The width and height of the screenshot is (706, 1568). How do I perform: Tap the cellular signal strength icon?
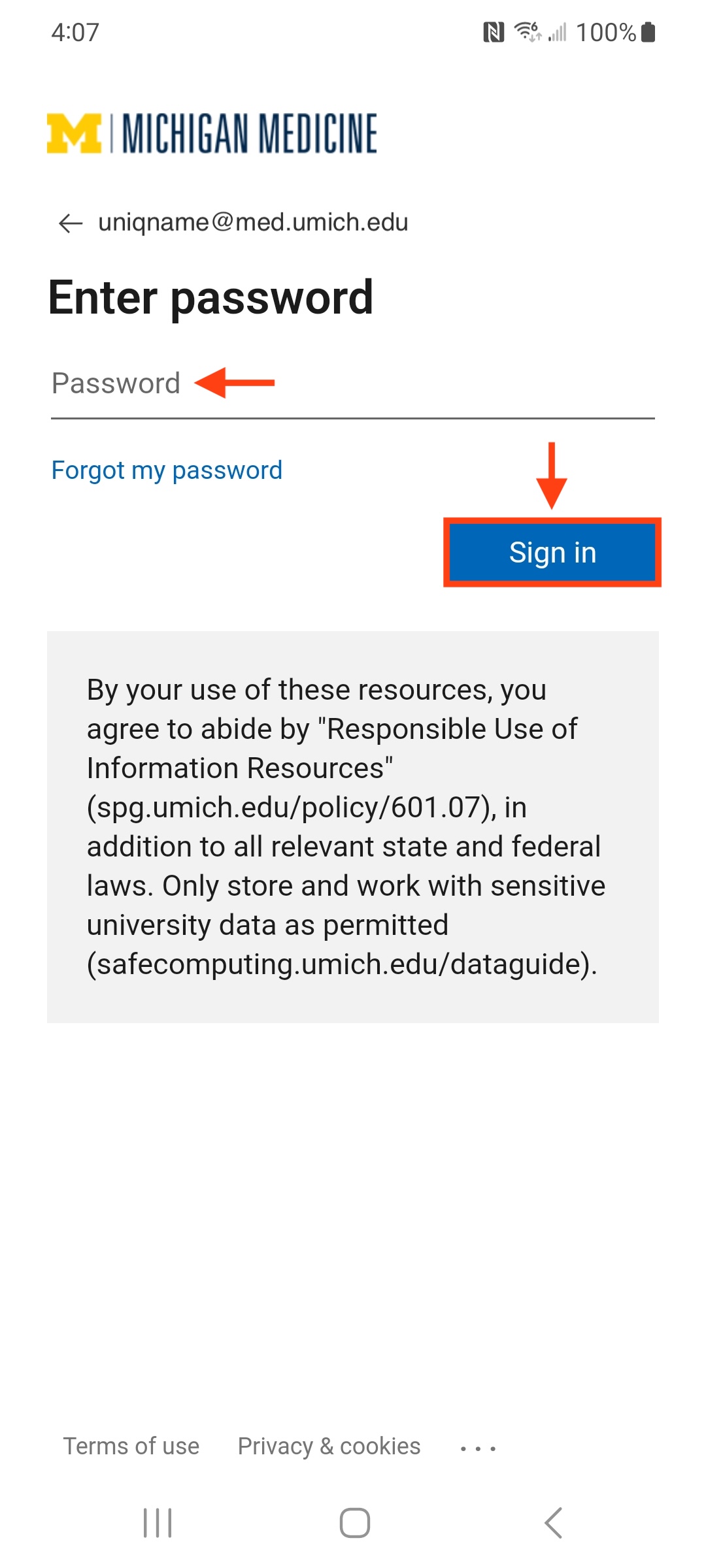[x=558, y=32]
